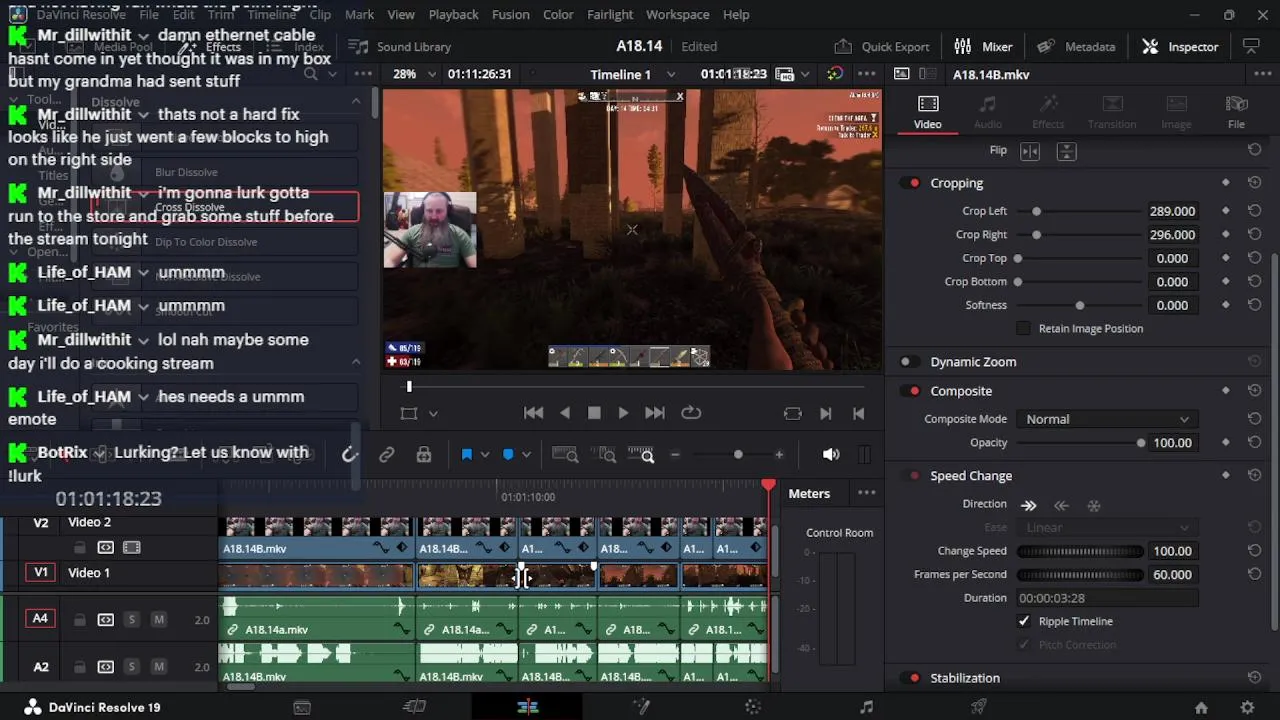Adjust the Opacity slider handle
The image size is (1280, 720).
pos(1141,443)
